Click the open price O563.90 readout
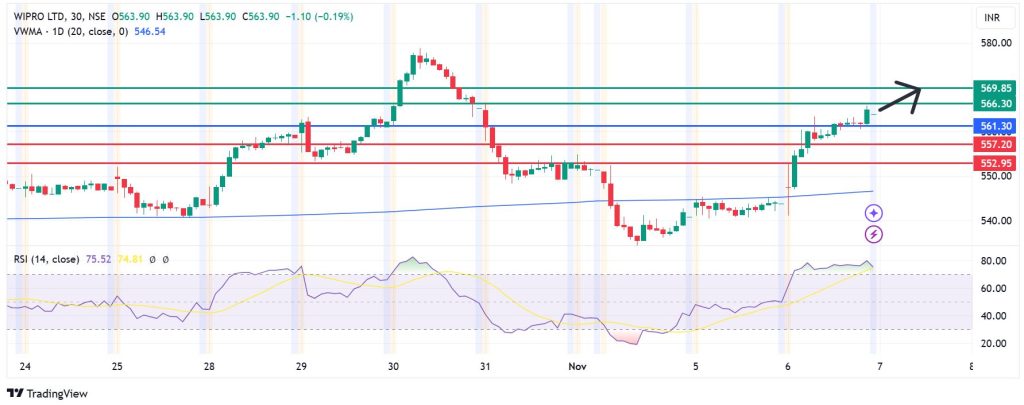Viewport: 1024px width, 405px height. [131, 18]
